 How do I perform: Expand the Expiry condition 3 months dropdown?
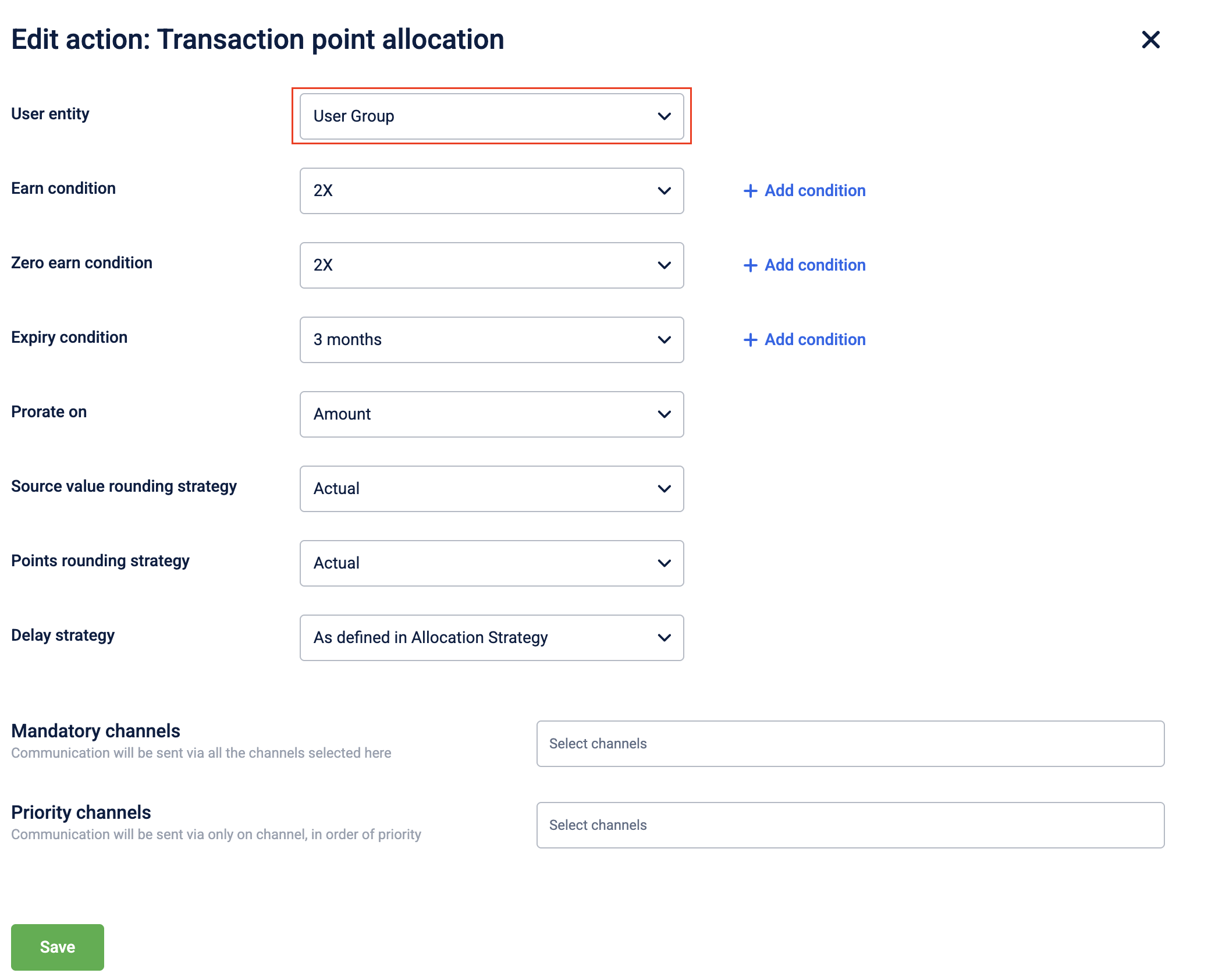492,340
